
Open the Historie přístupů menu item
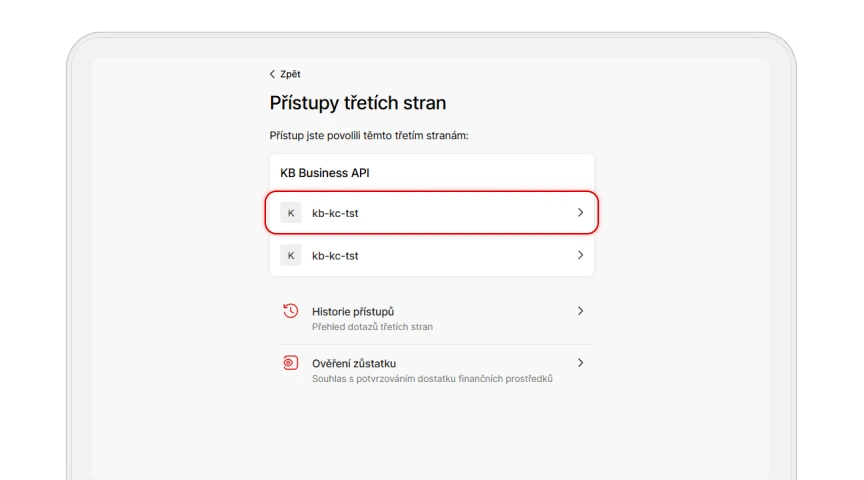point(431,319)
